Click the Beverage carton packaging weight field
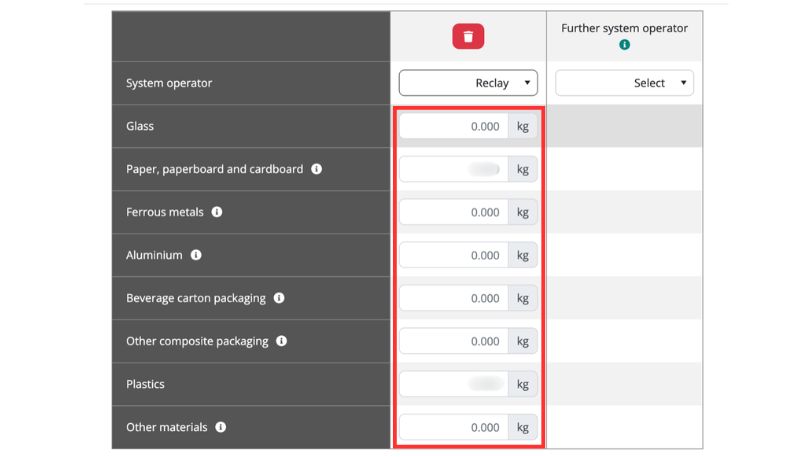812x457 pixels. pyautogui.click(x=453, y=298)
